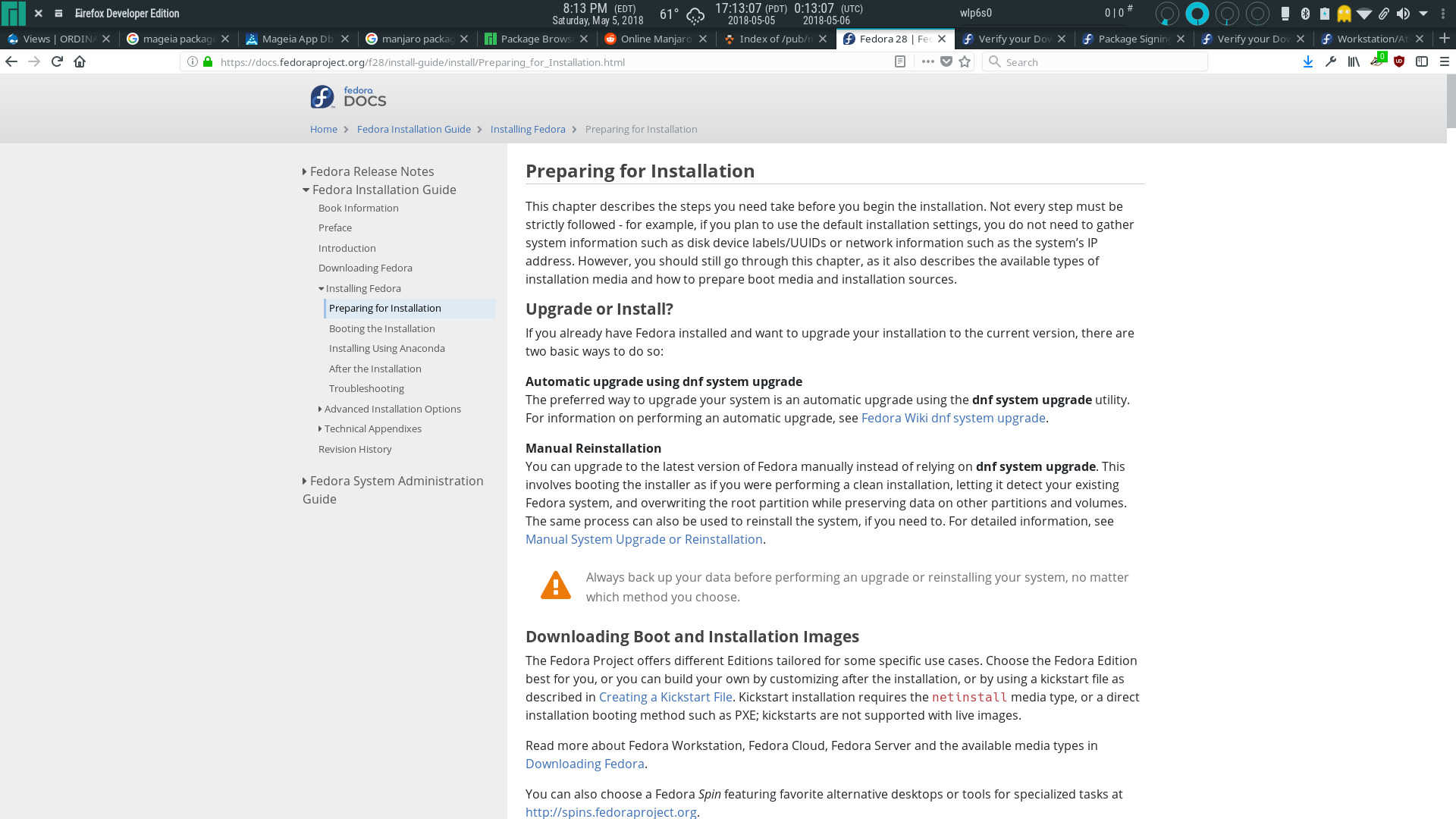Open the Firefox hamburger menu
This screenshot has width=1456, height=819.
[x=1445, y=61]
